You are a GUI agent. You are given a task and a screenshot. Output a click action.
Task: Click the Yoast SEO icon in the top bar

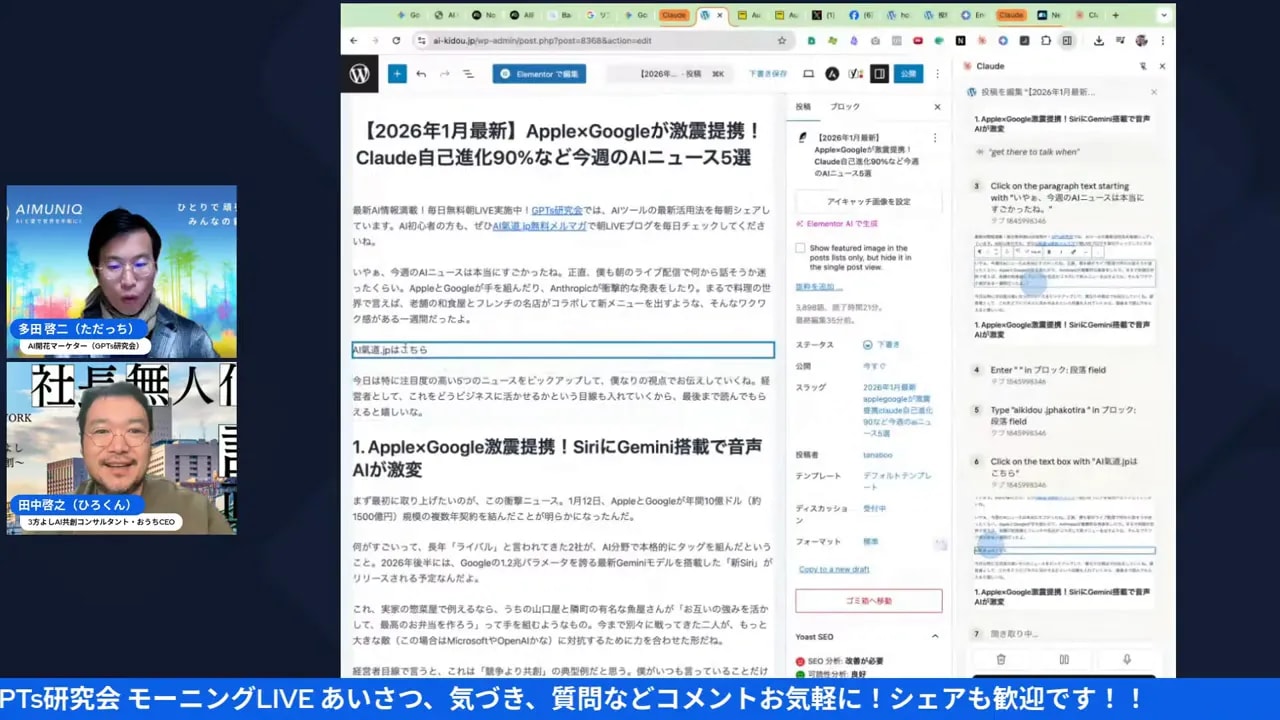point(856,73)
